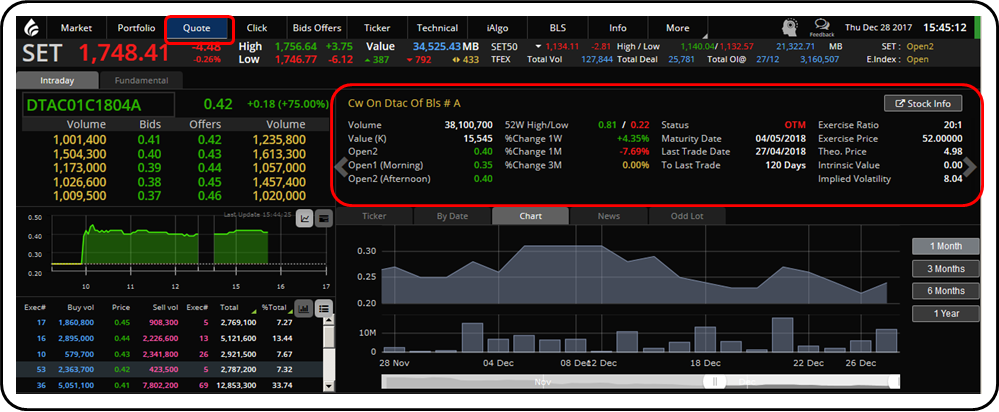The height and width of the screenshot is (412, 999).
Task: Click the Exercise Price value 52.00000
Action: tap(942, 138)
